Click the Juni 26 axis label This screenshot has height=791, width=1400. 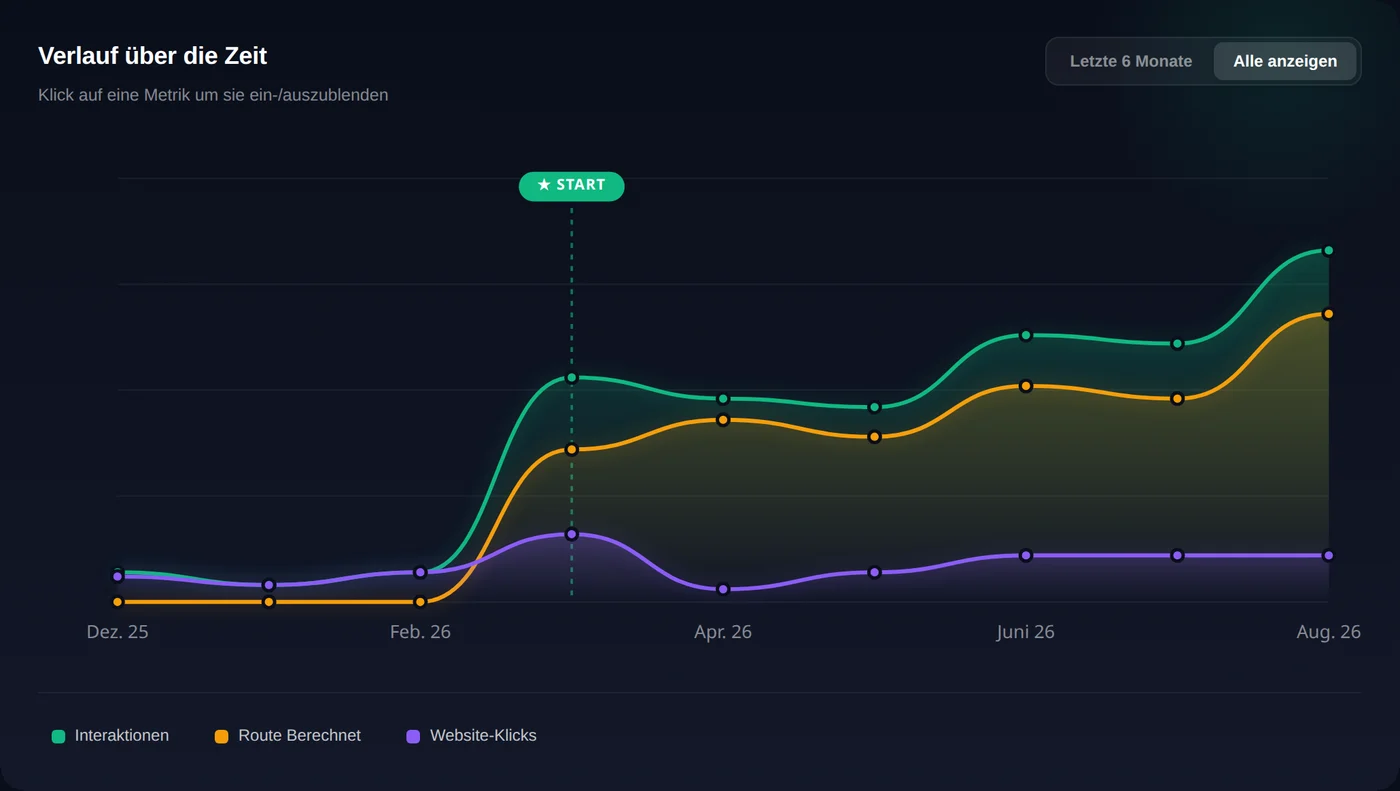[x=1026, y=632]
